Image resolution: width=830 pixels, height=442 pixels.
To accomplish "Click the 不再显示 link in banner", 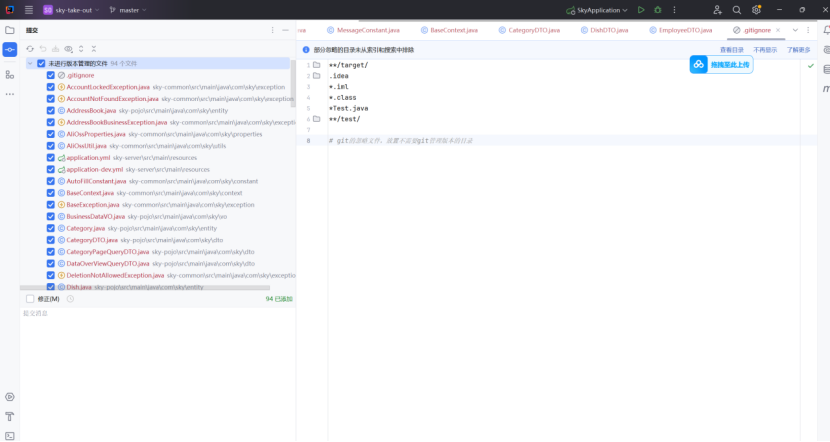I will click(765, 50).
